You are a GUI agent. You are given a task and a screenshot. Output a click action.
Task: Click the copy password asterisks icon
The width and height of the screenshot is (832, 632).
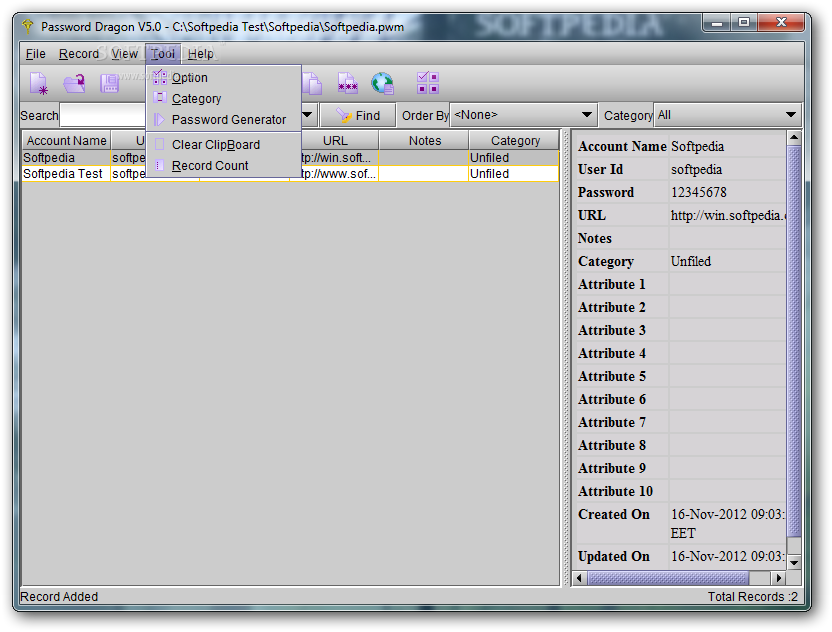click(x=348, y=83)
